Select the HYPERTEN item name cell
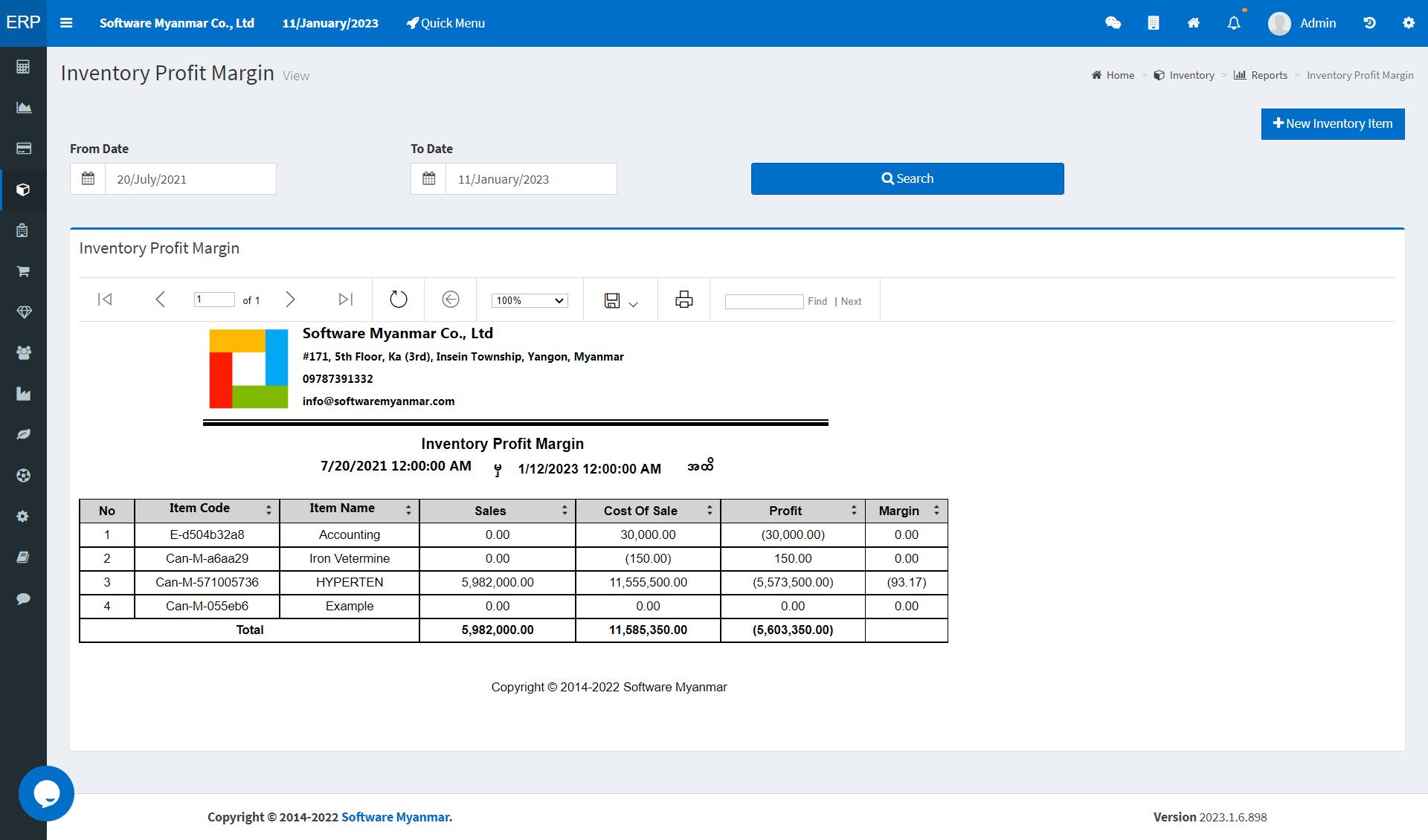1428x840 pixels. [x=350, y=582]
